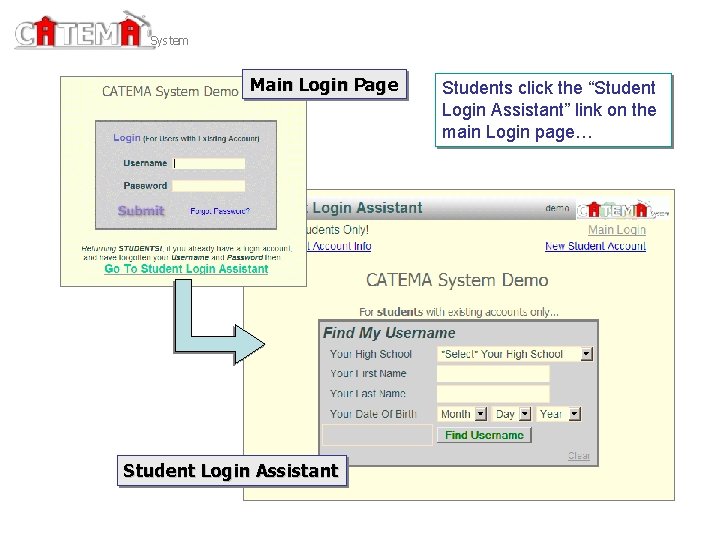Click the small CATEMA logo in assistant header
The width and height of the screenshot is (720, 540).
623,209
